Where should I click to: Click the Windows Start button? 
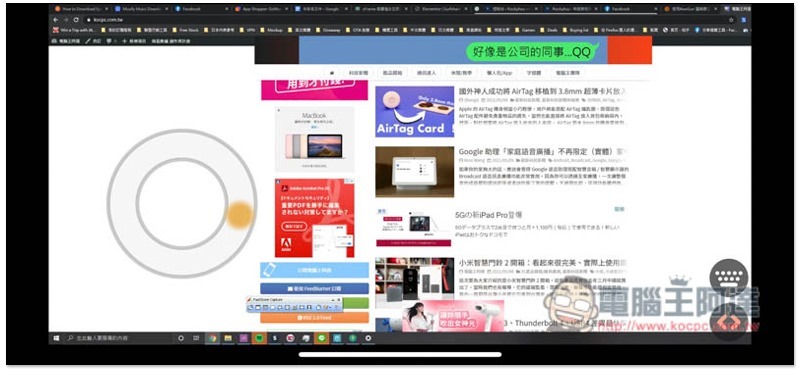click(56, 338)
